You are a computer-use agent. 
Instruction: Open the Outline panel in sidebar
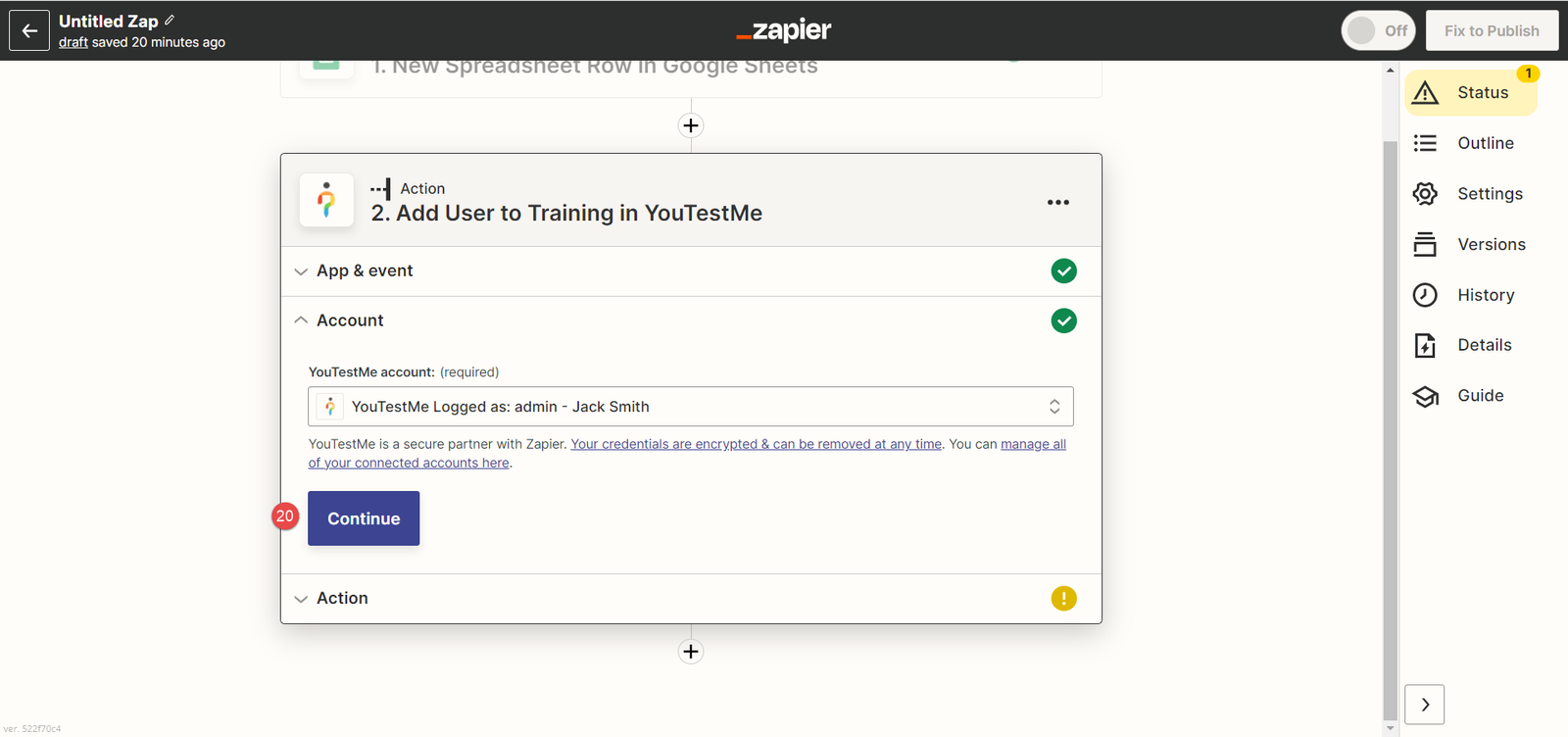tap(1485, 143)
